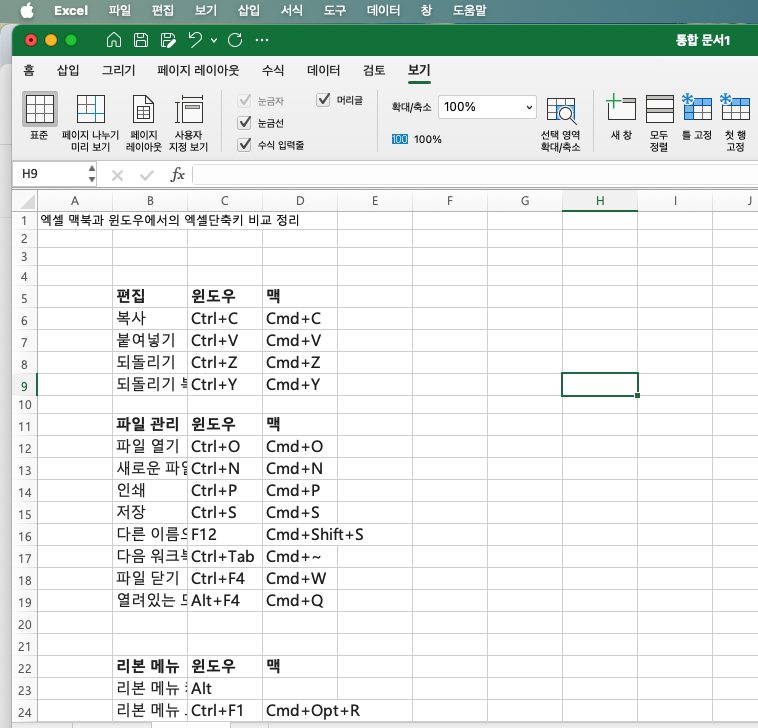Click 첫 행 고정 freeze top row
This screenshot has width=758, height=728.
click(x=735, y=123)
